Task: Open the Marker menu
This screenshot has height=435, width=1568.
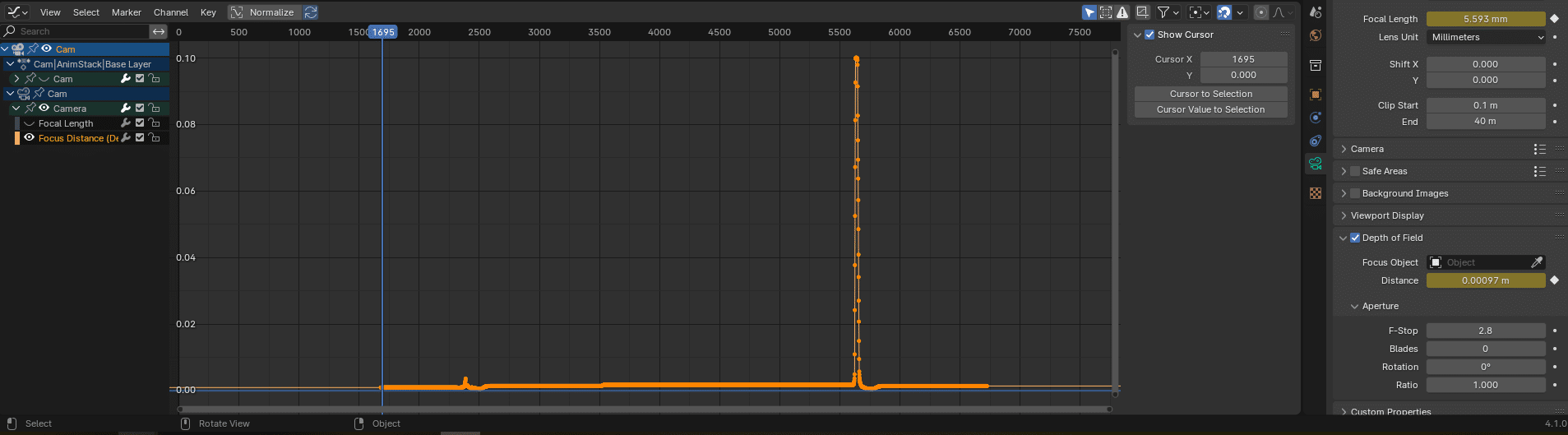Action: [126, 12]
